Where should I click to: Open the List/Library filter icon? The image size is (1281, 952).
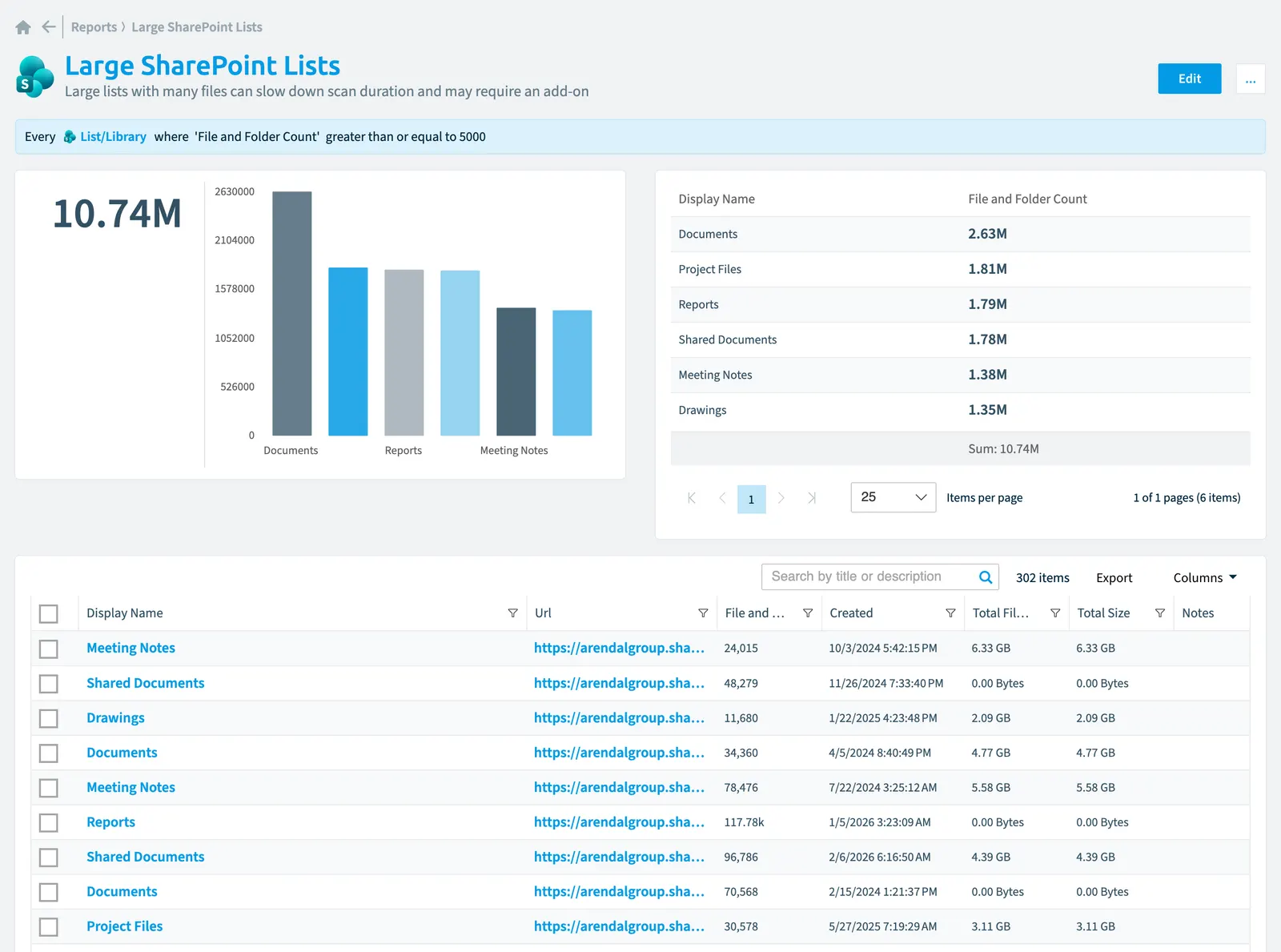tap(70, 137)
